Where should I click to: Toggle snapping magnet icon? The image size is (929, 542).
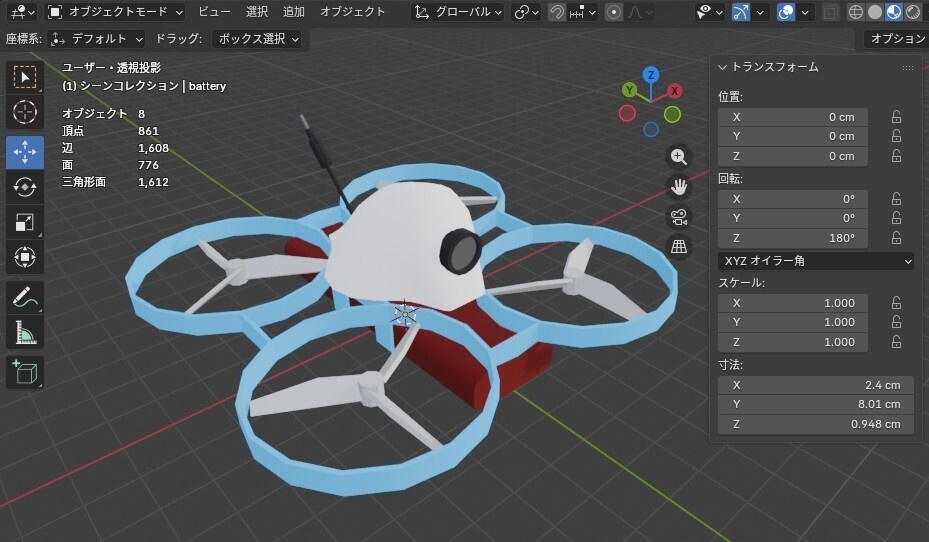pos(556,12)
